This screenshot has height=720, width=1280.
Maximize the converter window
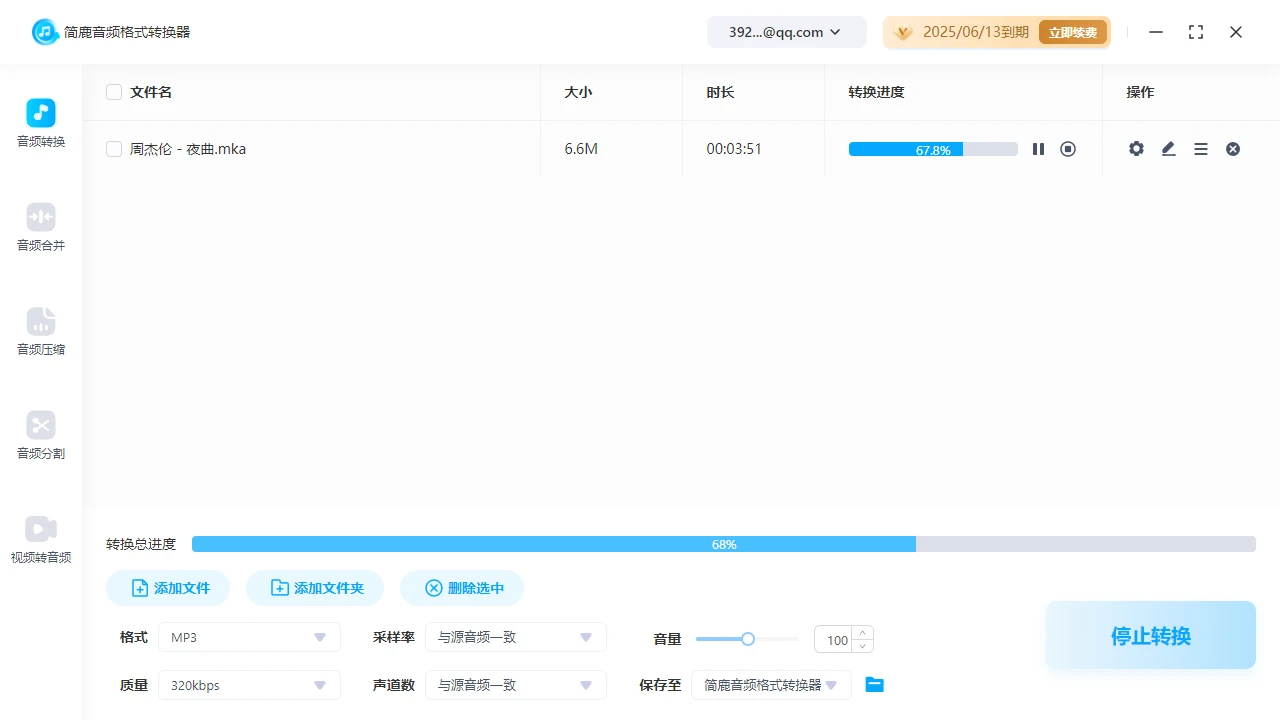[x=1196, y=32]
